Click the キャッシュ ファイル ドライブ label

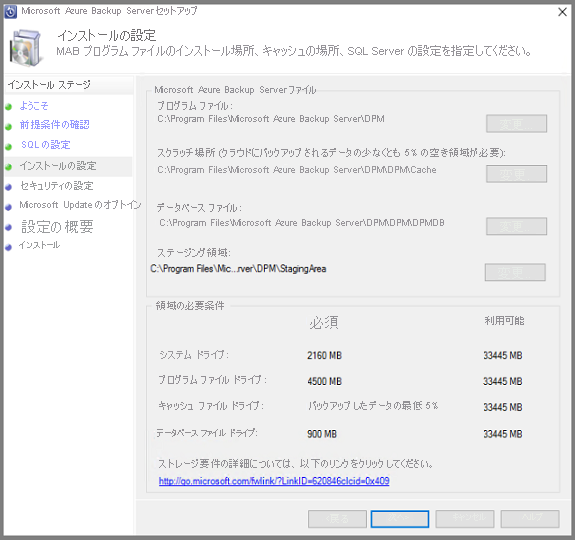(x=211, y=406)
